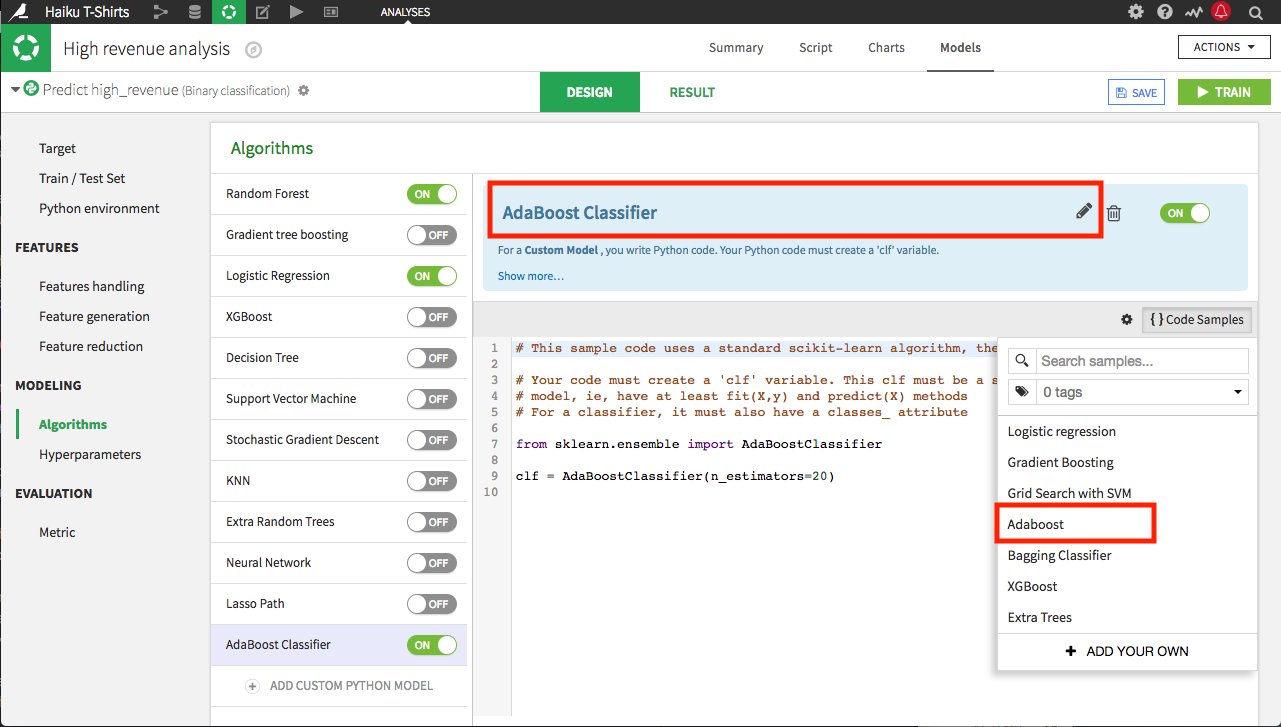The width and height of the screenshot is (1281, 727).
Task: Open the Features handling settings
Action: (x=92, y=286)
